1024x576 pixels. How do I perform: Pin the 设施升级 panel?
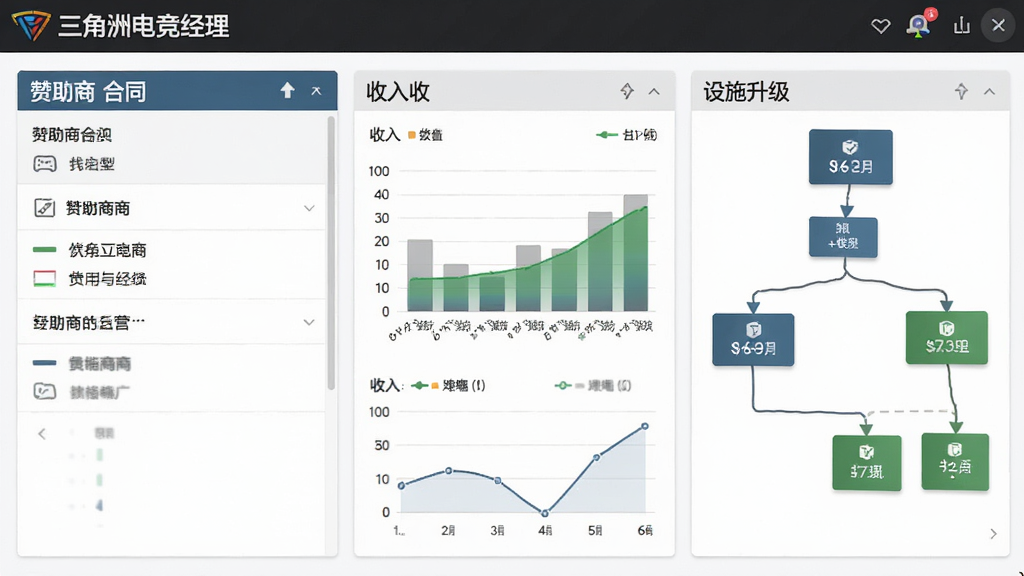(x=961, y=91)
